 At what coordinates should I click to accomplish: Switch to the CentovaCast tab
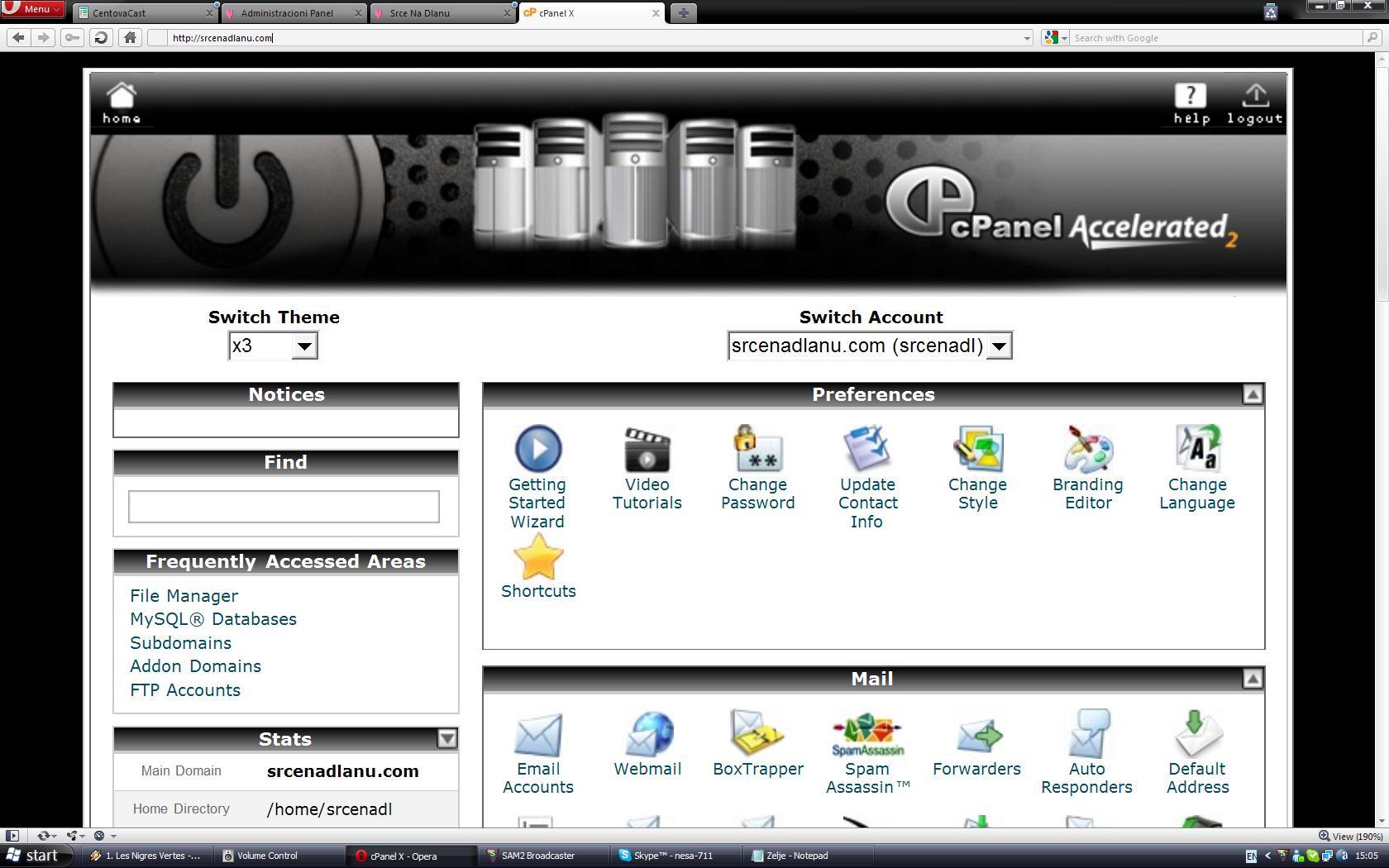point(145,12)
